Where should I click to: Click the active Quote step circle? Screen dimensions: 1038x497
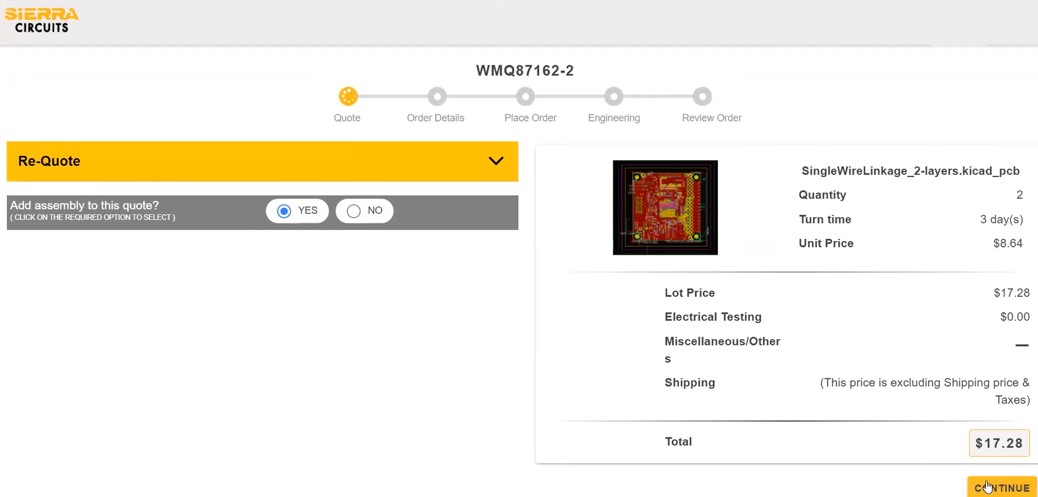tap(348, 96)
